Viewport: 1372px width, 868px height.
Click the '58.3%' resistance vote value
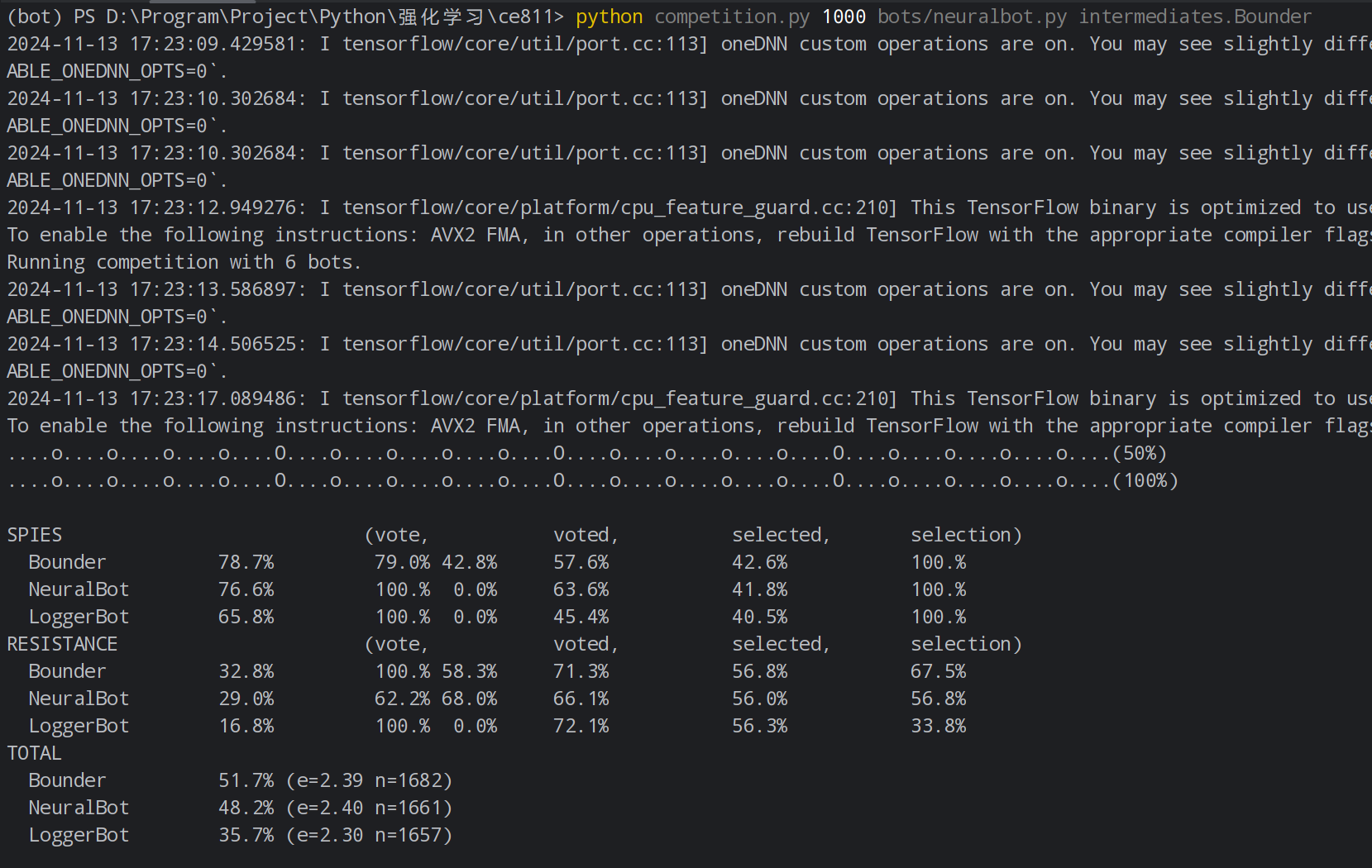point(470,671)
